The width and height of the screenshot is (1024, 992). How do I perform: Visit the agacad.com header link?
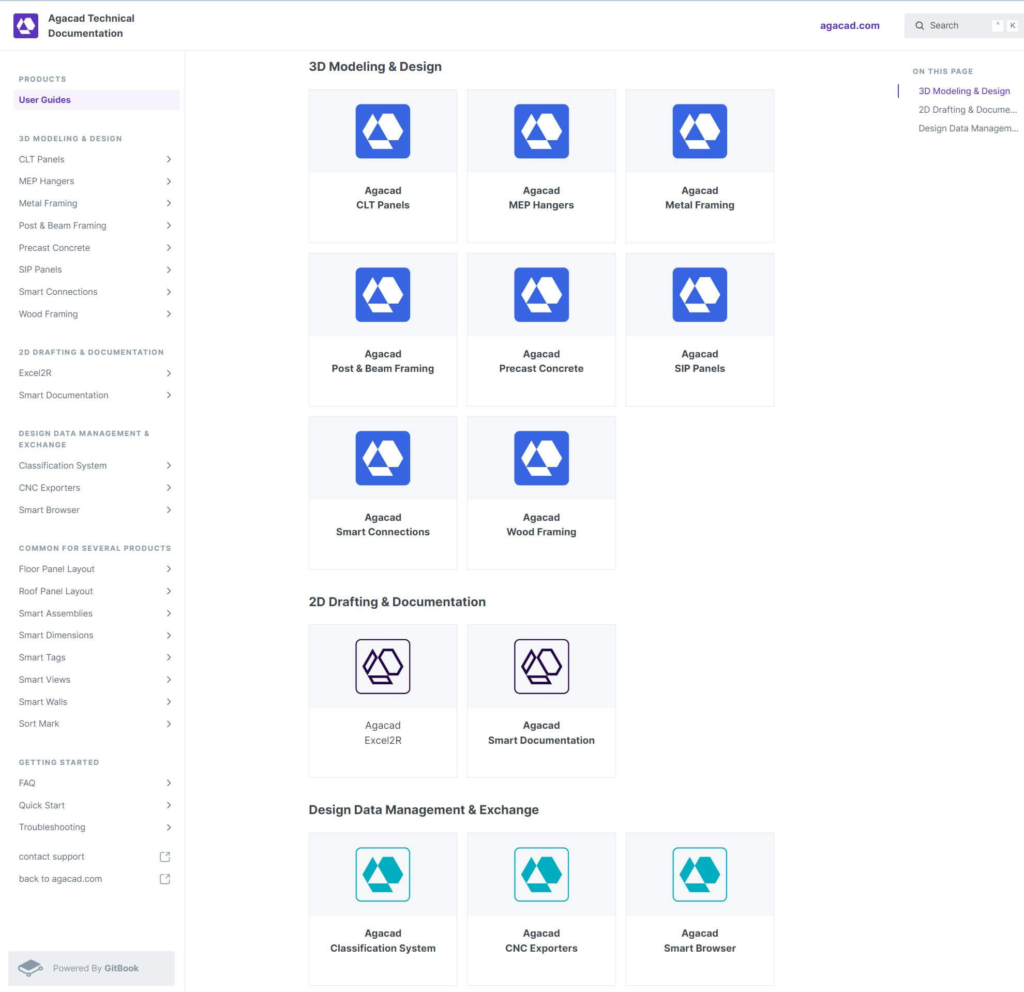pyautogui.click(x=850, y=25)
